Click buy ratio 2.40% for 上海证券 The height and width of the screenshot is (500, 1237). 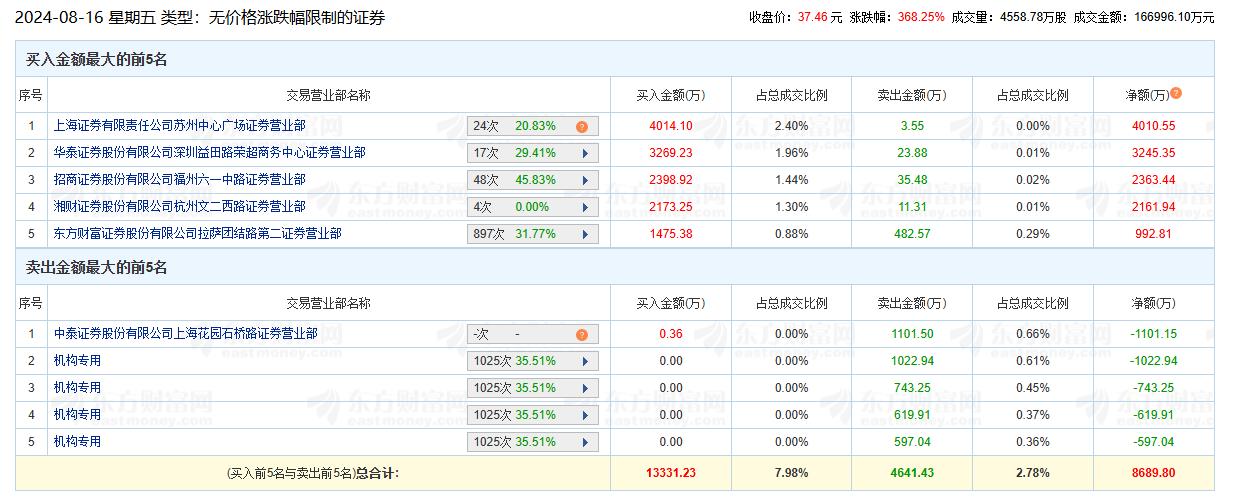point(791,126)
